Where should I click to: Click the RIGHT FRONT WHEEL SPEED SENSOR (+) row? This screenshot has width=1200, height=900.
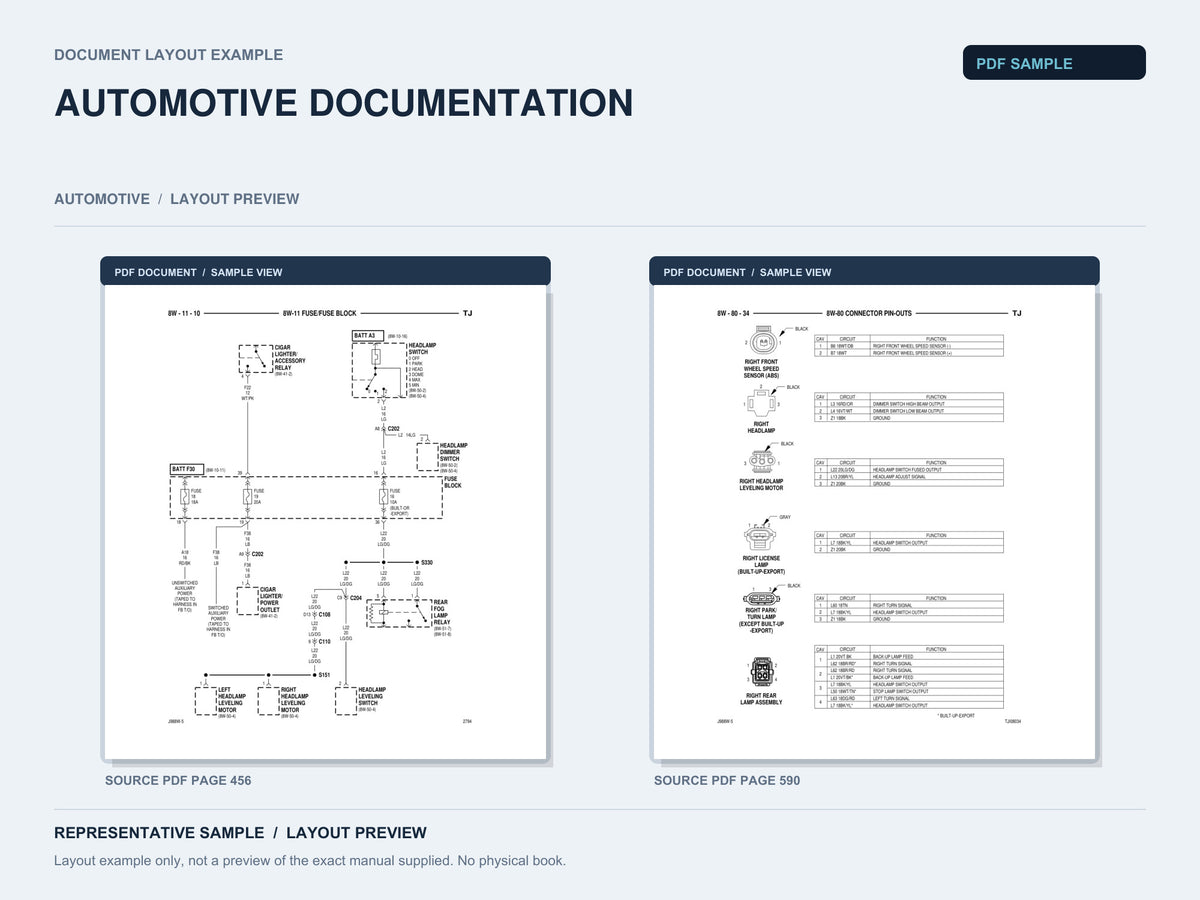click(x=909, y=353)
